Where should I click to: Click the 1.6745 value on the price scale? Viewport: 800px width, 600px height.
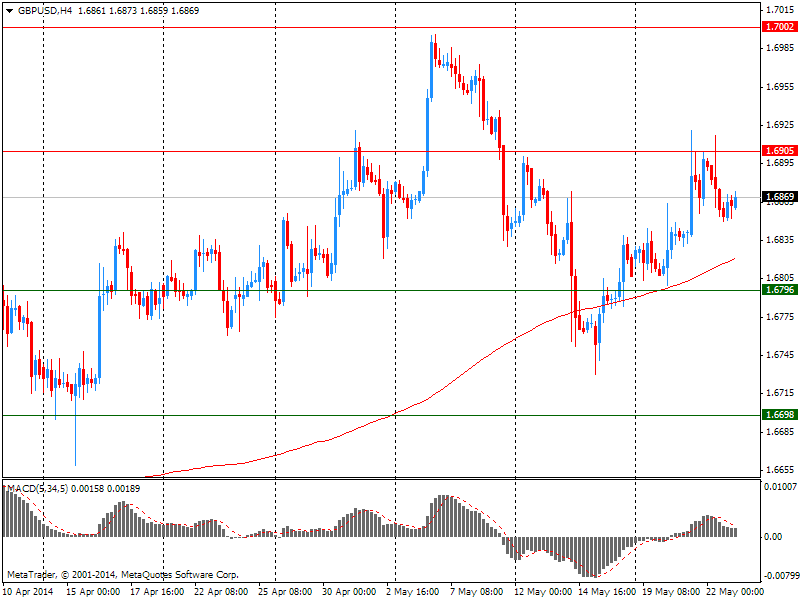(780, 355)
